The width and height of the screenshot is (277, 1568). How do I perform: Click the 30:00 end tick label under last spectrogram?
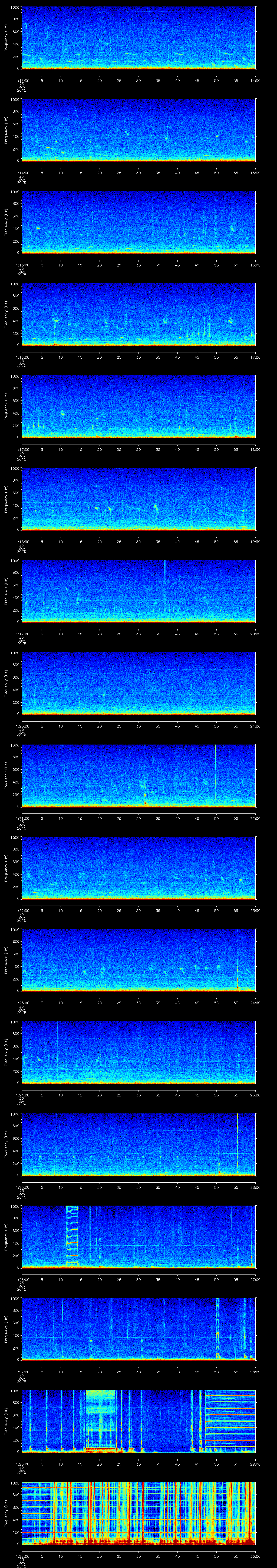(255, 1556)
